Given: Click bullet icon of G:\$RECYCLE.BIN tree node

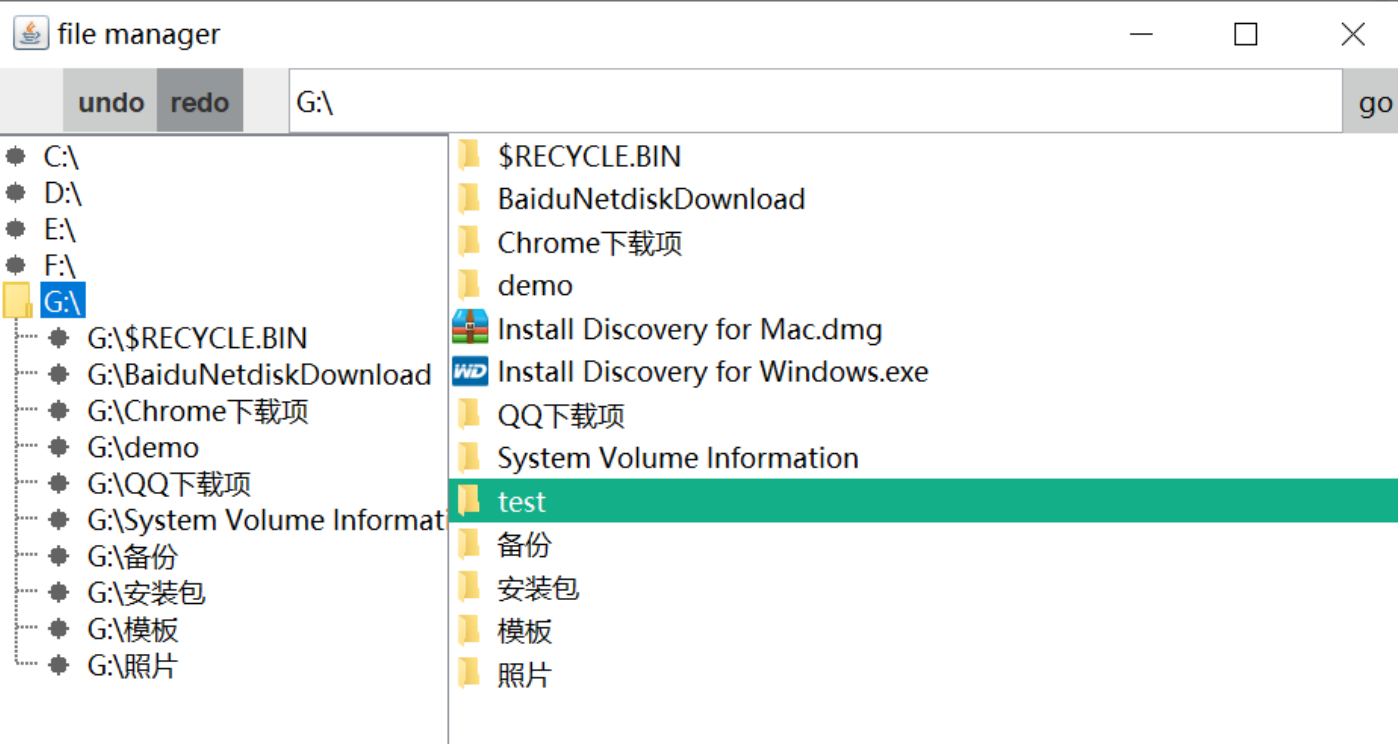Looking at the screenshot, I should pyautogui.click(x=60, y=338).
